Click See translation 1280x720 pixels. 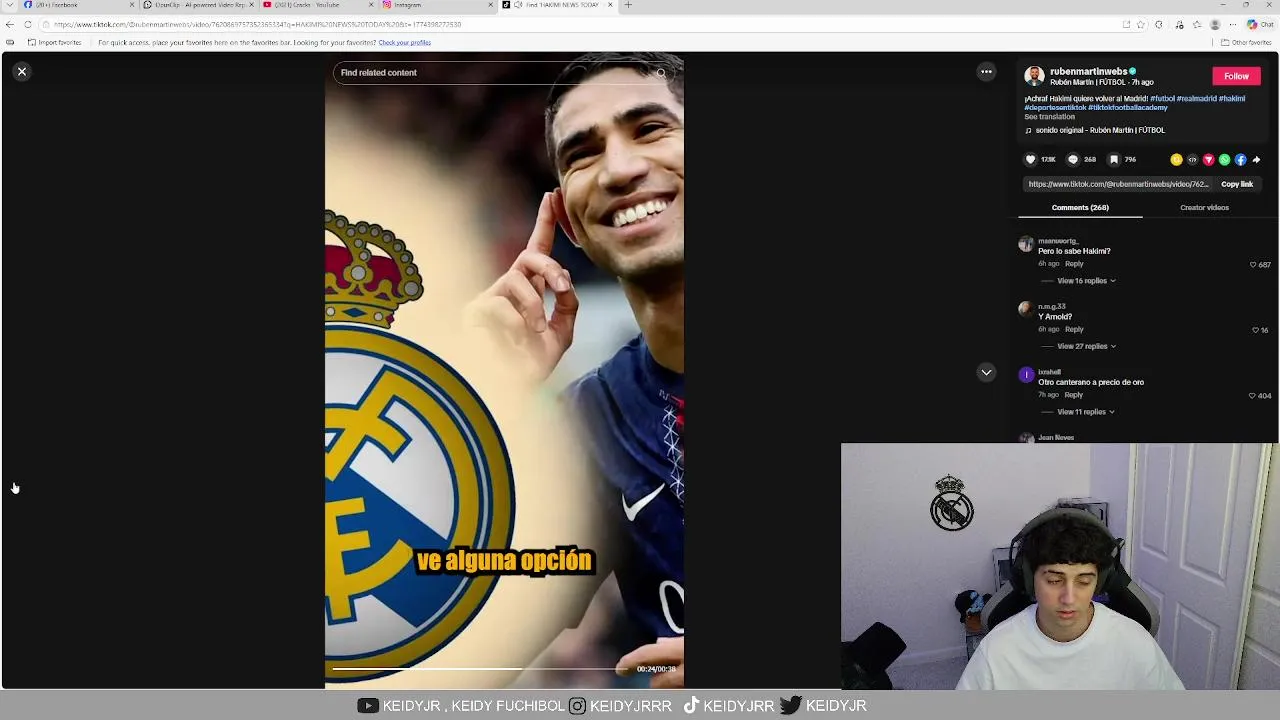tap(1049, 117)
